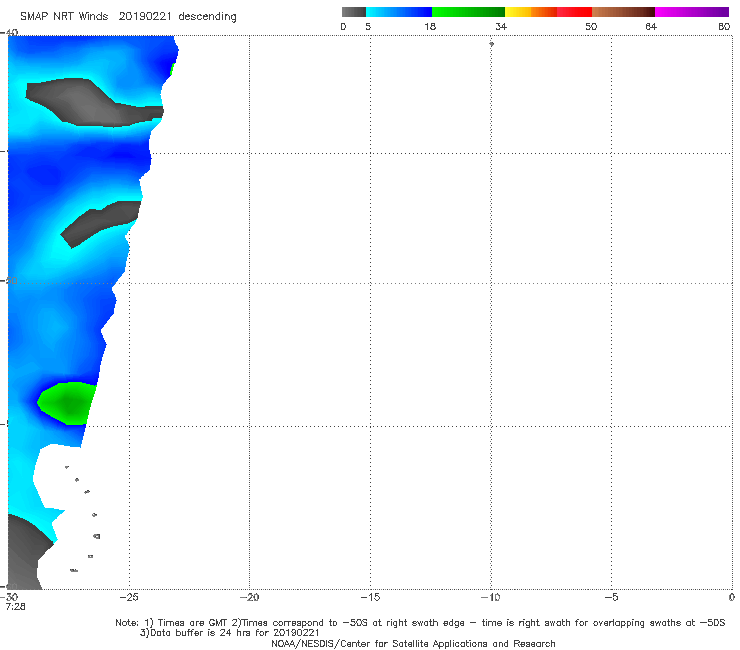The width and height of the screenshot is (740, 650).
Task: Click the 'Data buffer is 24 hrs' note
Action: (229, 633)
